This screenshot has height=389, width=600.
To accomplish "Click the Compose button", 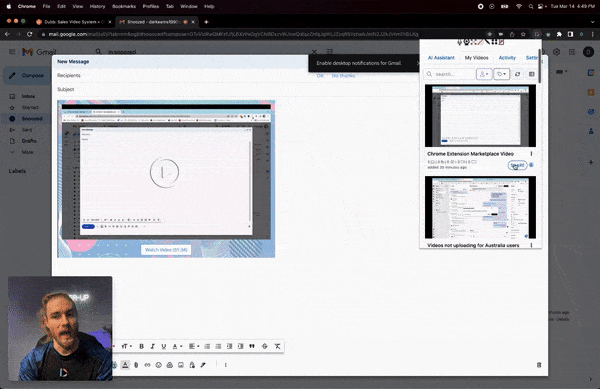I will [x=26, y=75].
